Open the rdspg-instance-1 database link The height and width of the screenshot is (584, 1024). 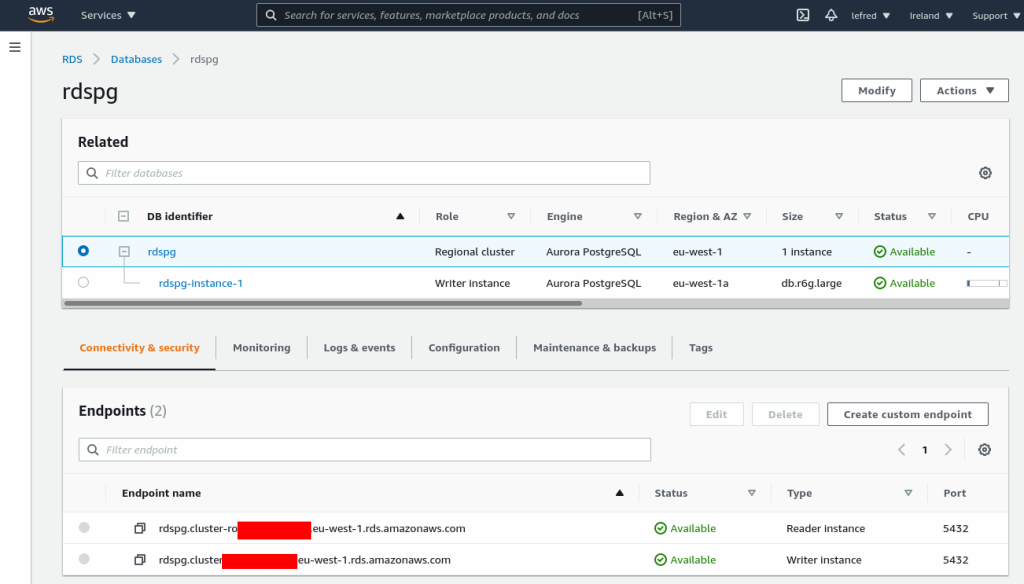tap(200, 283)
